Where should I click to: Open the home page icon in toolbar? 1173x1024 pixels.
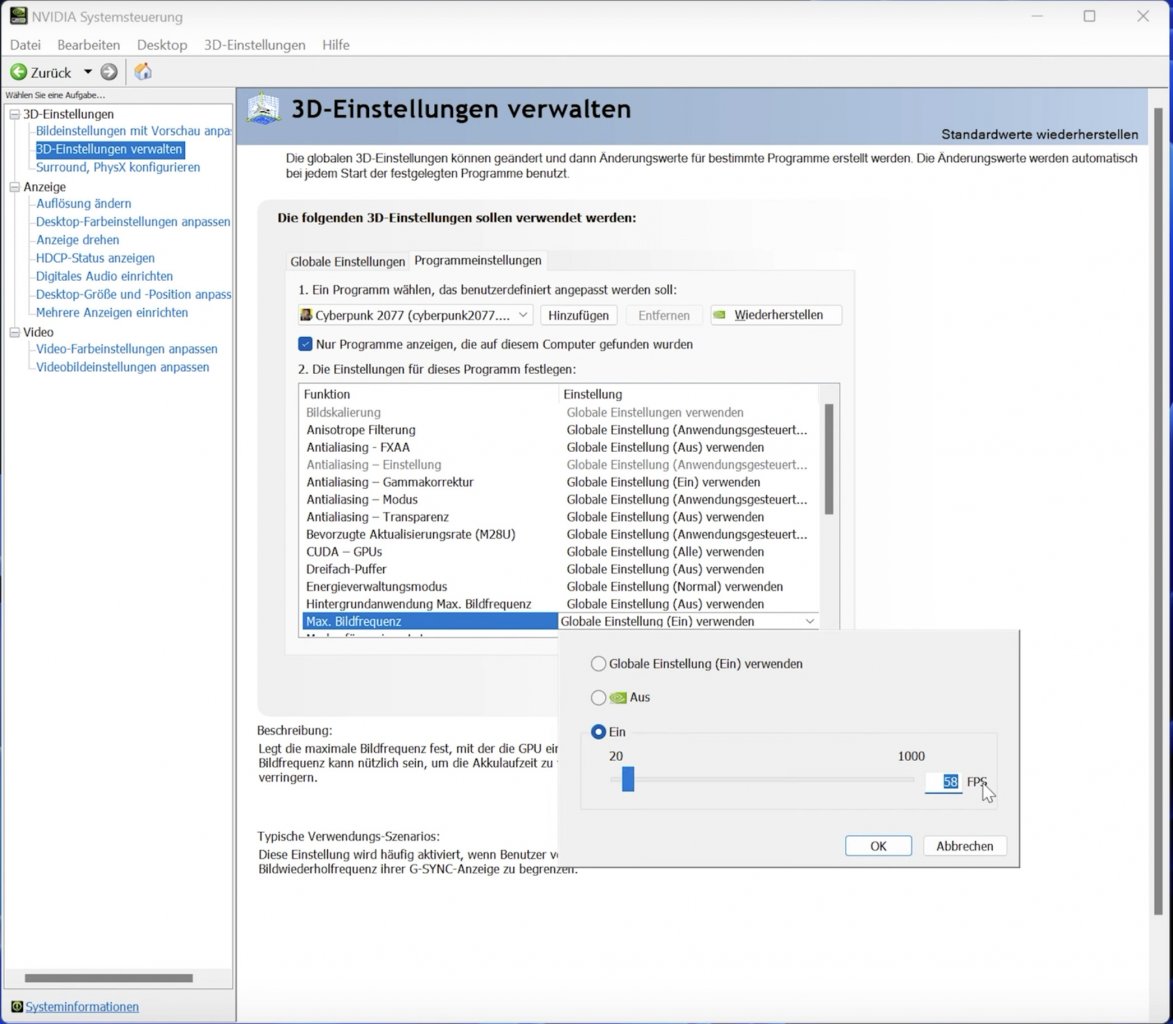point(143,72)
